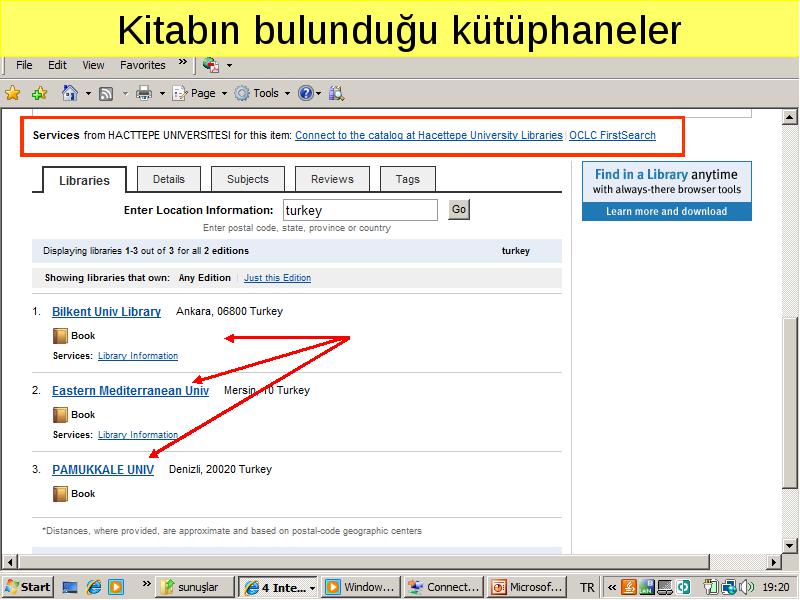Switch to the Details tab
The width and height of the screenshot is (800, 600).
pyautogui.click(x=169, y=179)
